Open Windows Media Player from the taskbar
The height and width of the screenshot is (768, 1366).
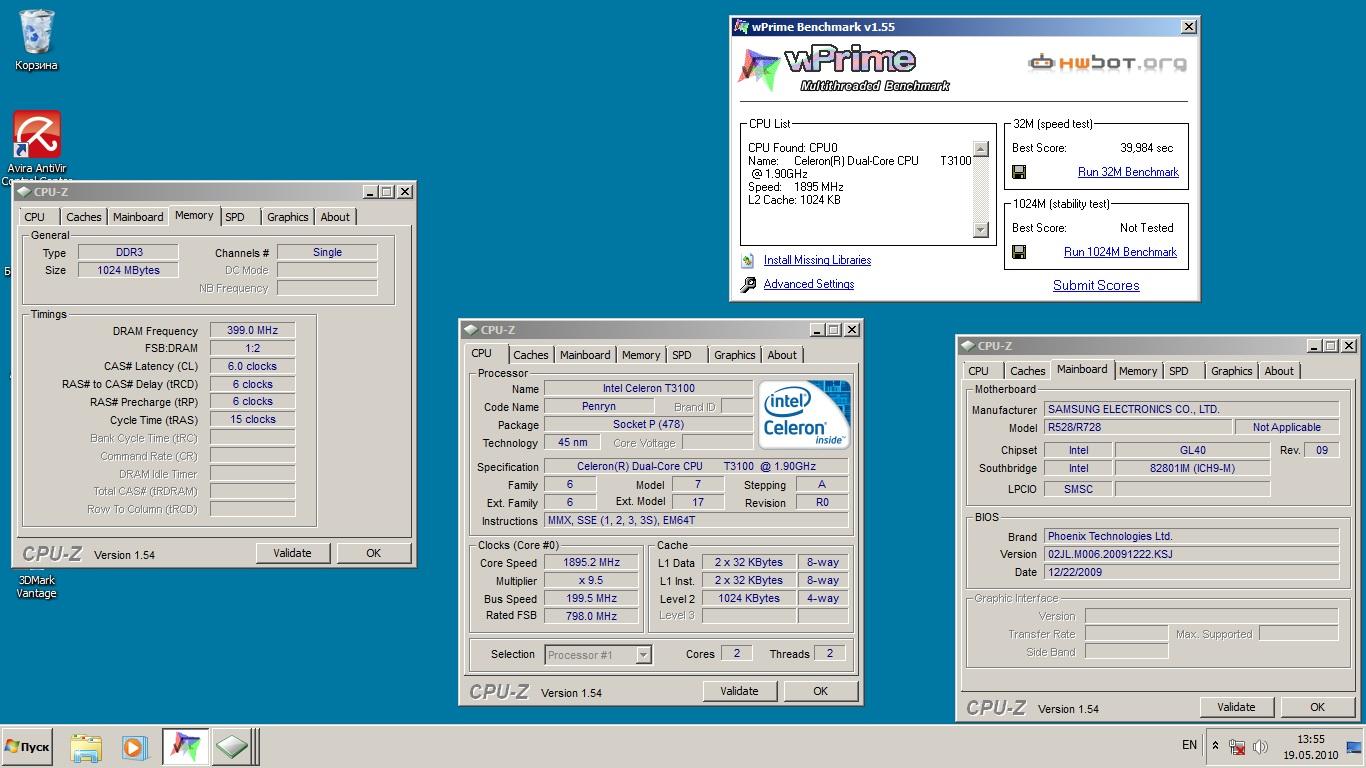pos(133,746)
